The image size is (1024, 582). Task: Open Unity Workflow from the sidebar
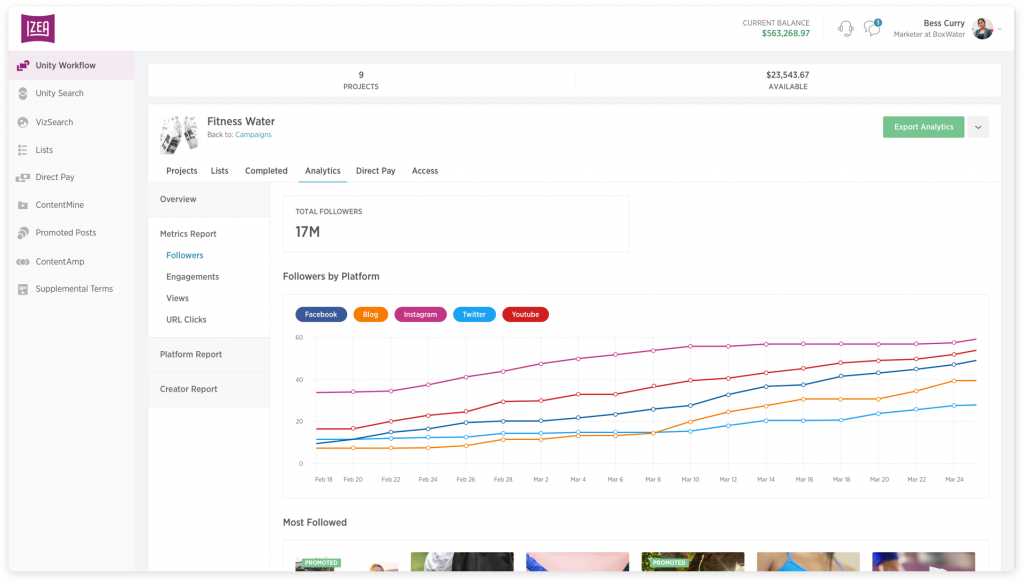(65, 66)
